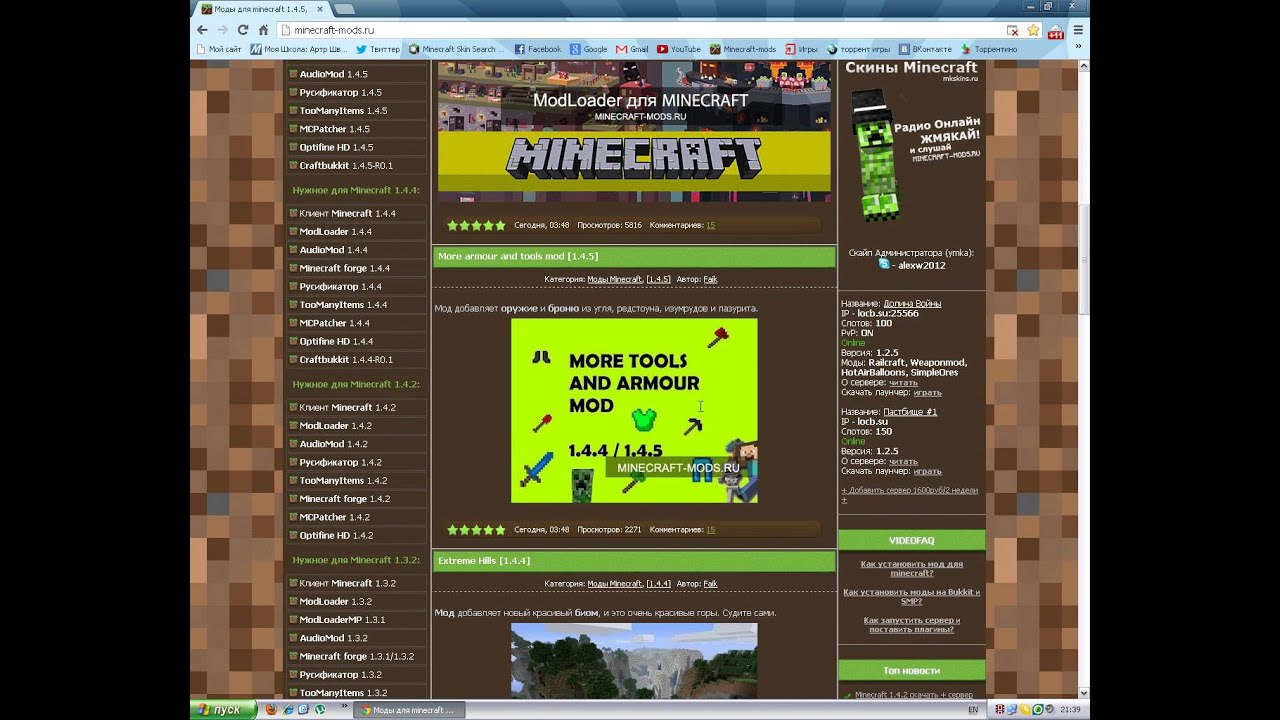This screenshot has width=1280, height=720.
Task: Open the Facebook bookmark
Action: pyautogui.click(x=538, y=49)
